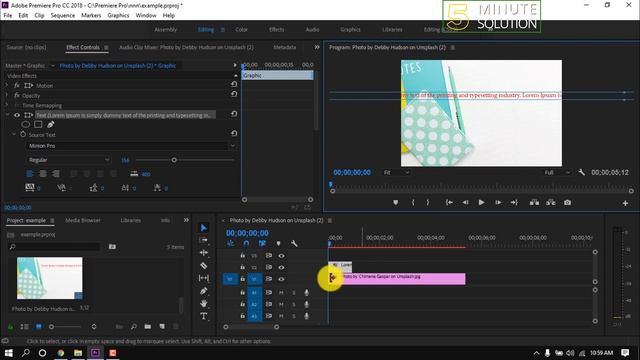640x360 pixels.
Task: Show more source panel tabs chevron
Action: pyautogui.click(x=317, y=47)
